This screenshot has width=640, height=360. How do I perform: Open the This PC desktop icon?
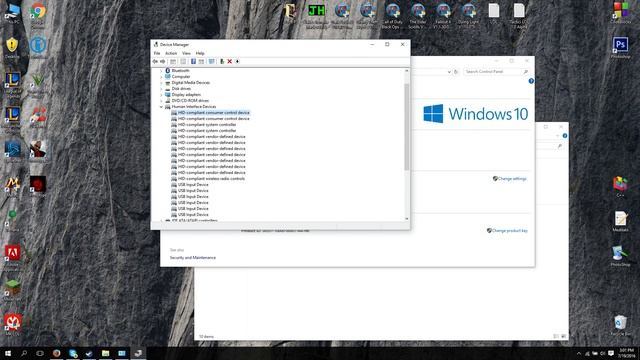click(12, 13)
